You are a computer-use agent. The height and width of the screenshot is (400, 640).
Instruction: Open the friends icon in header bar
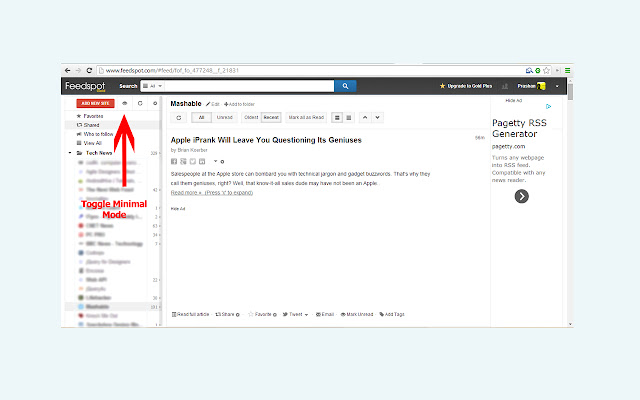(x=505, y=86)
